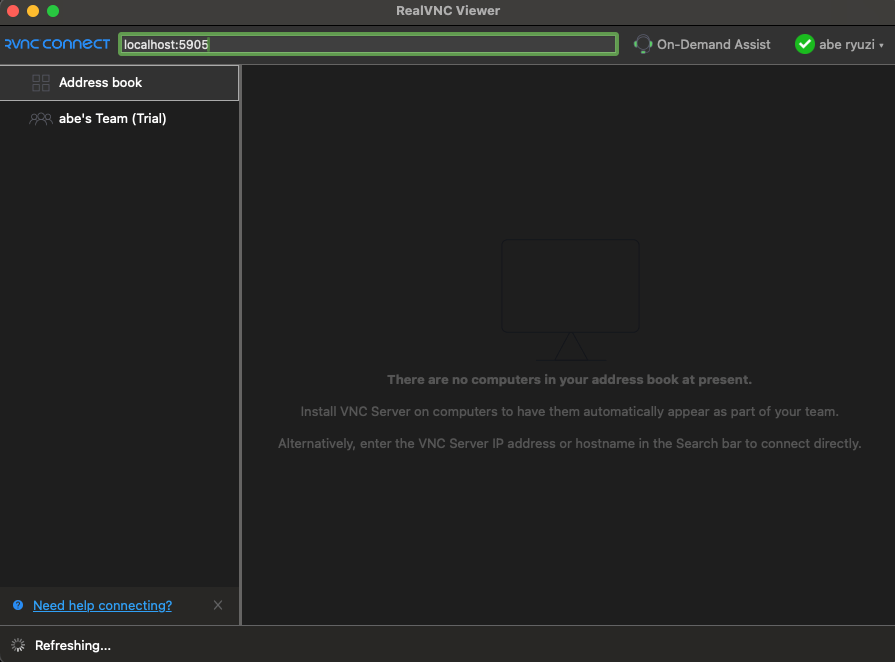The image size is (895, 662).
Task: Click the Refreshing... status text
Action: pos(73,645)
